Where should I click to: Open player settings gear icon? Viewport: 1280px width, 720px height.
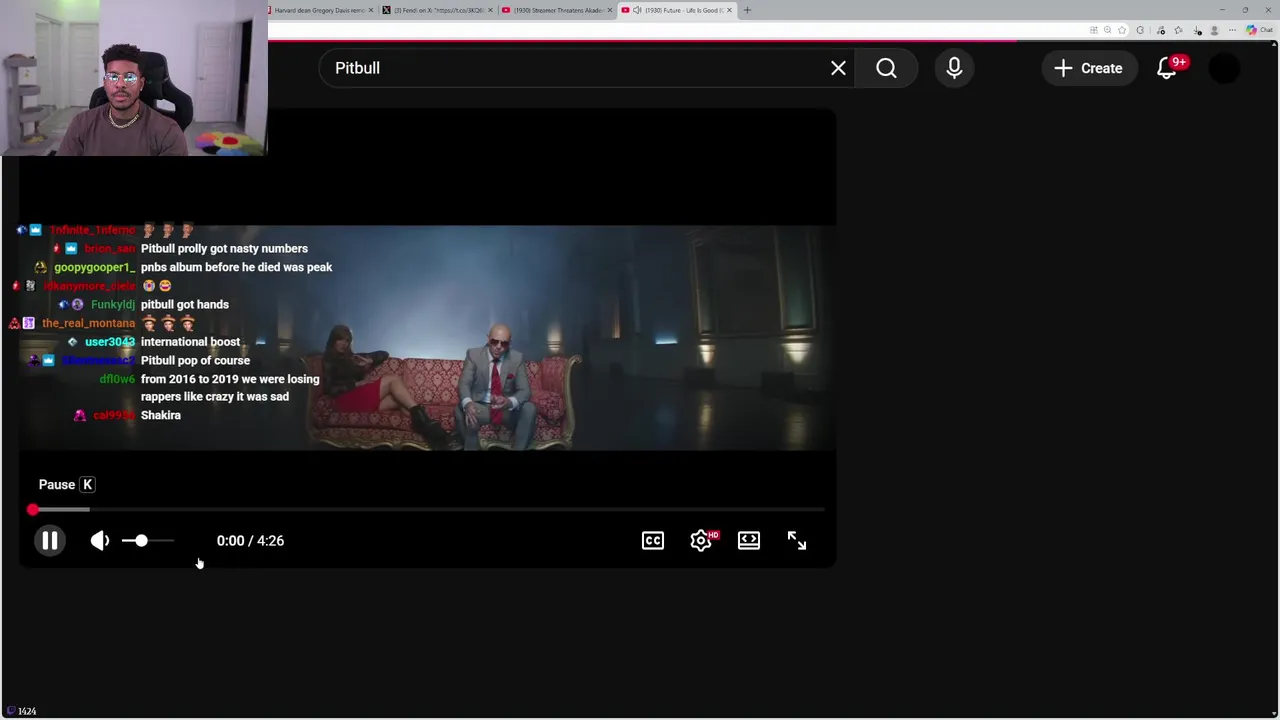coord(701,541)
